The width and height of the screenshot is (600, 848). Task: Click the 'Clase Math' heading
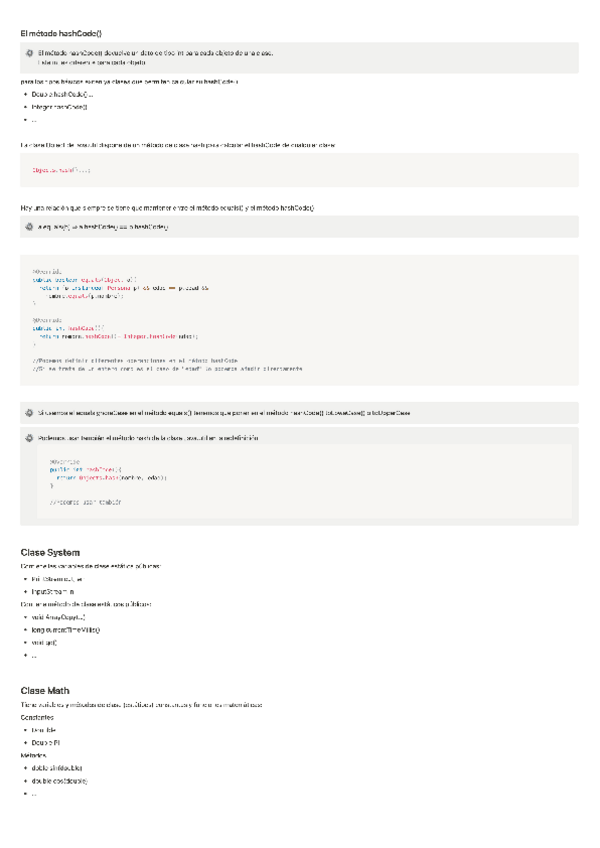[45, 691]
